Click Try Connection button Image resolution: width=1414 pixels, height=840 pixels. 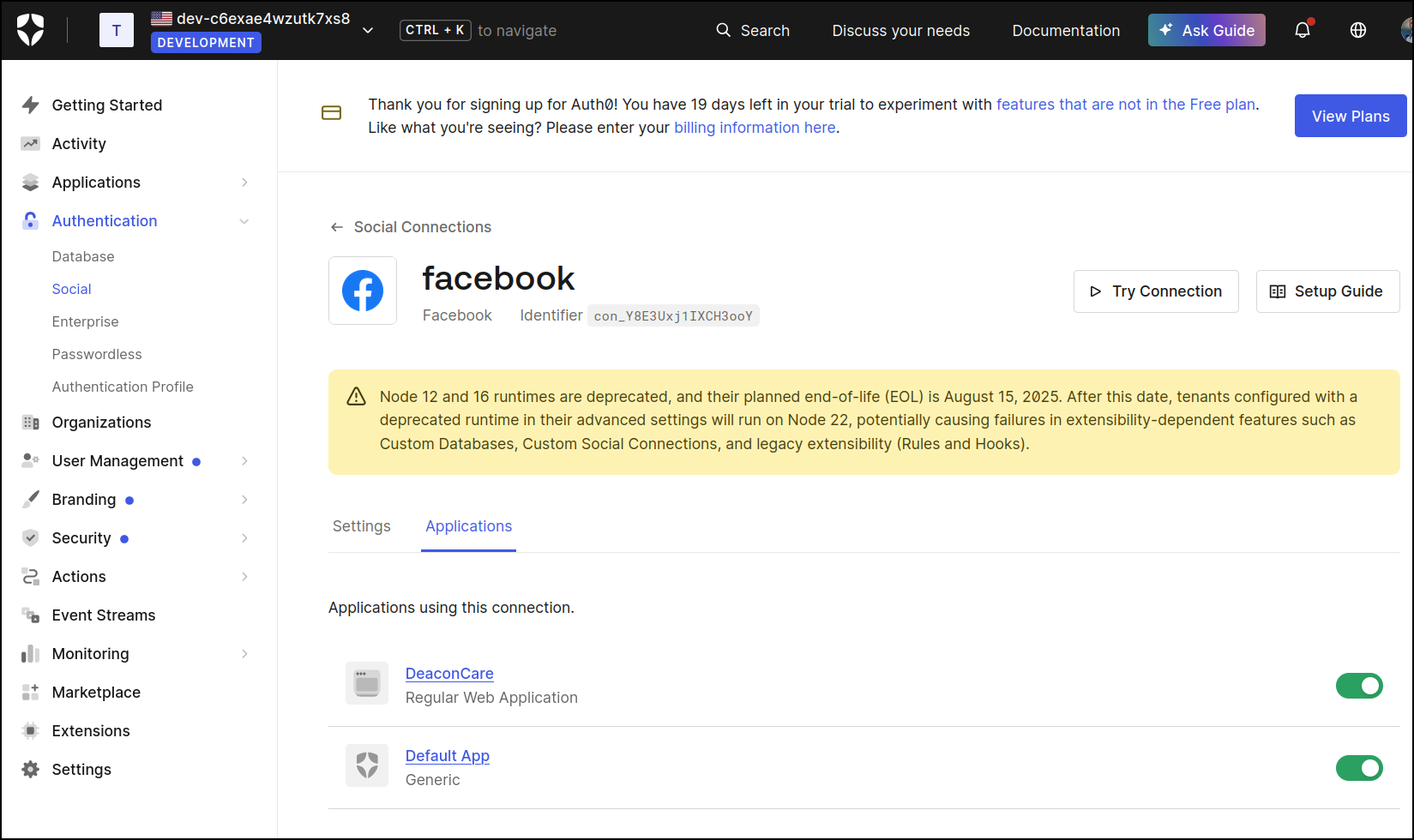click(x=1156, y=291)
